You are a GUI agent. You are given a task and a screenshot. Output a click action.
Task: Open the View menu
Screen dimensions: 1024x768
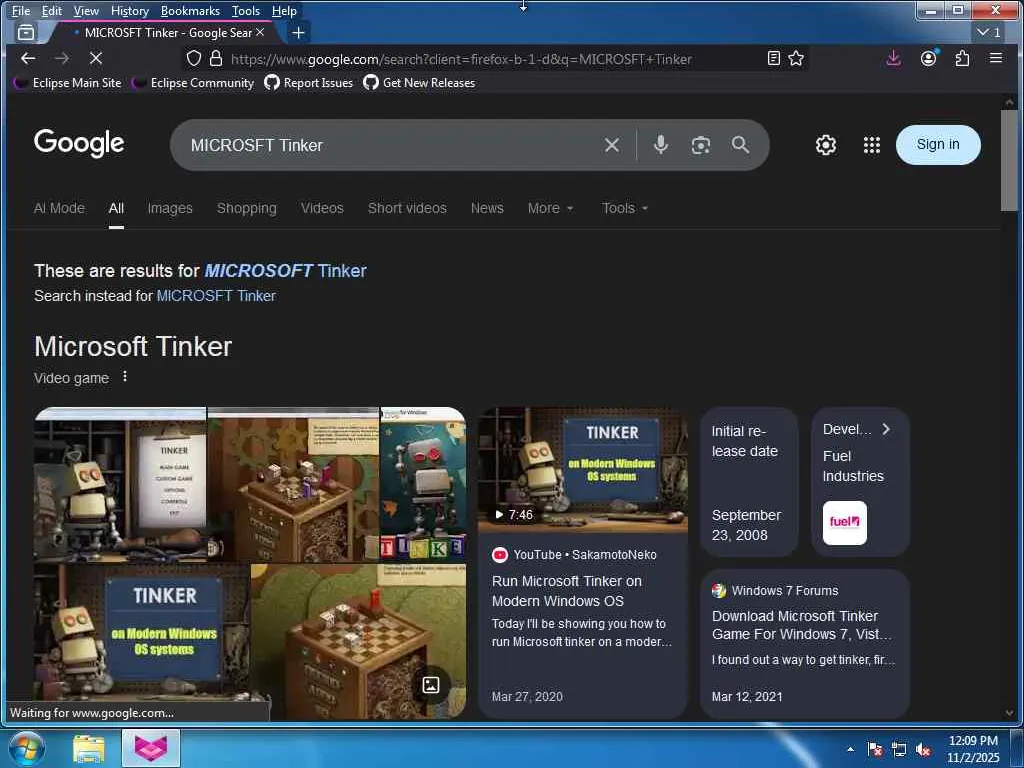tap(86, 10)
